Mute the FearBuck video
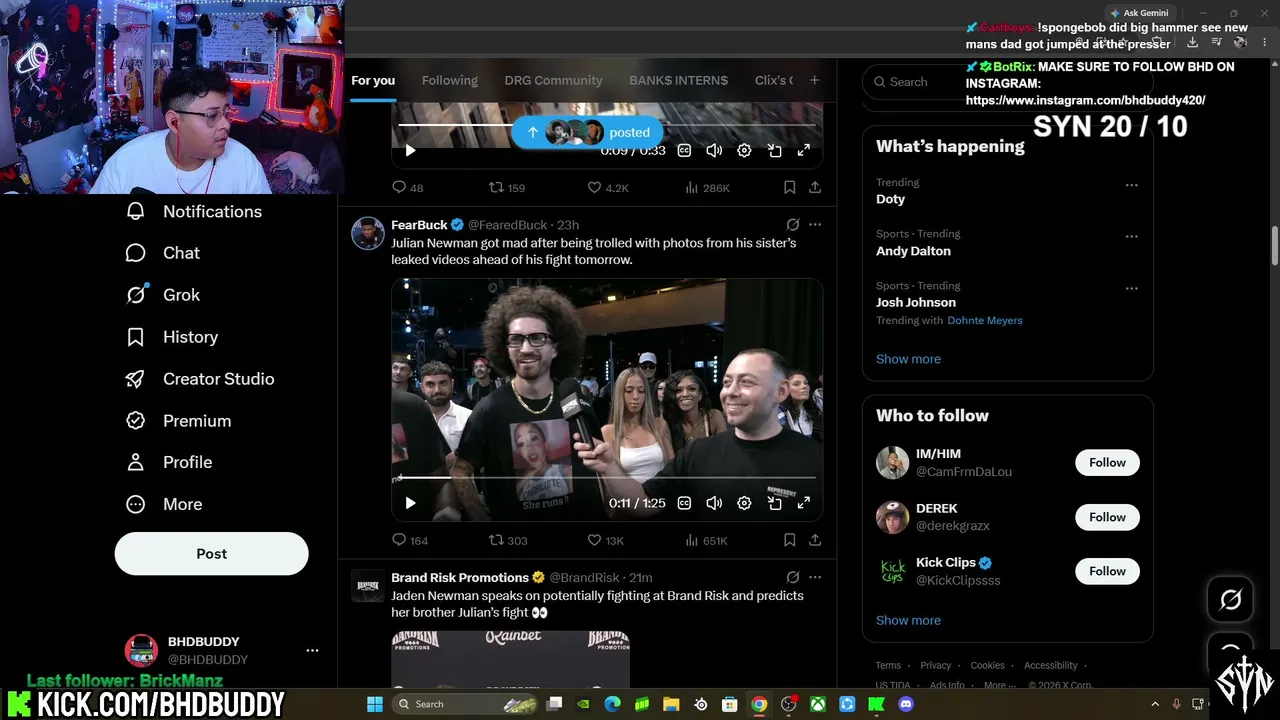 714,503
